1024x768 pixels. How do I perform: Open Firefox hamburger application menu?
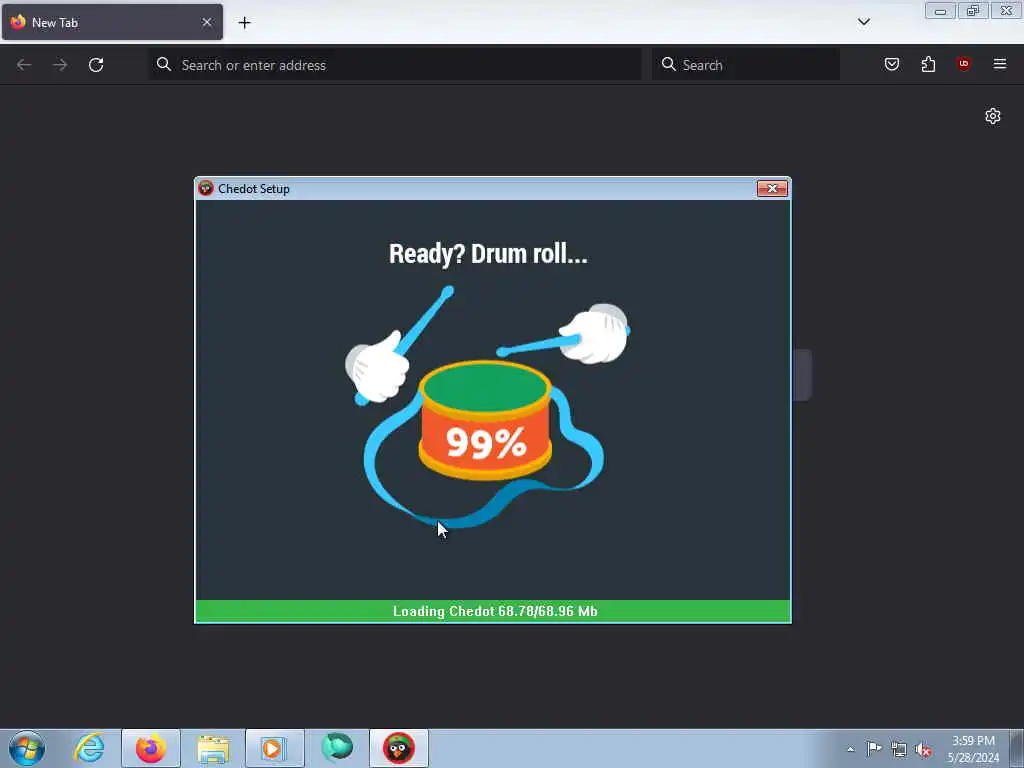click(x=1000, y=64)
